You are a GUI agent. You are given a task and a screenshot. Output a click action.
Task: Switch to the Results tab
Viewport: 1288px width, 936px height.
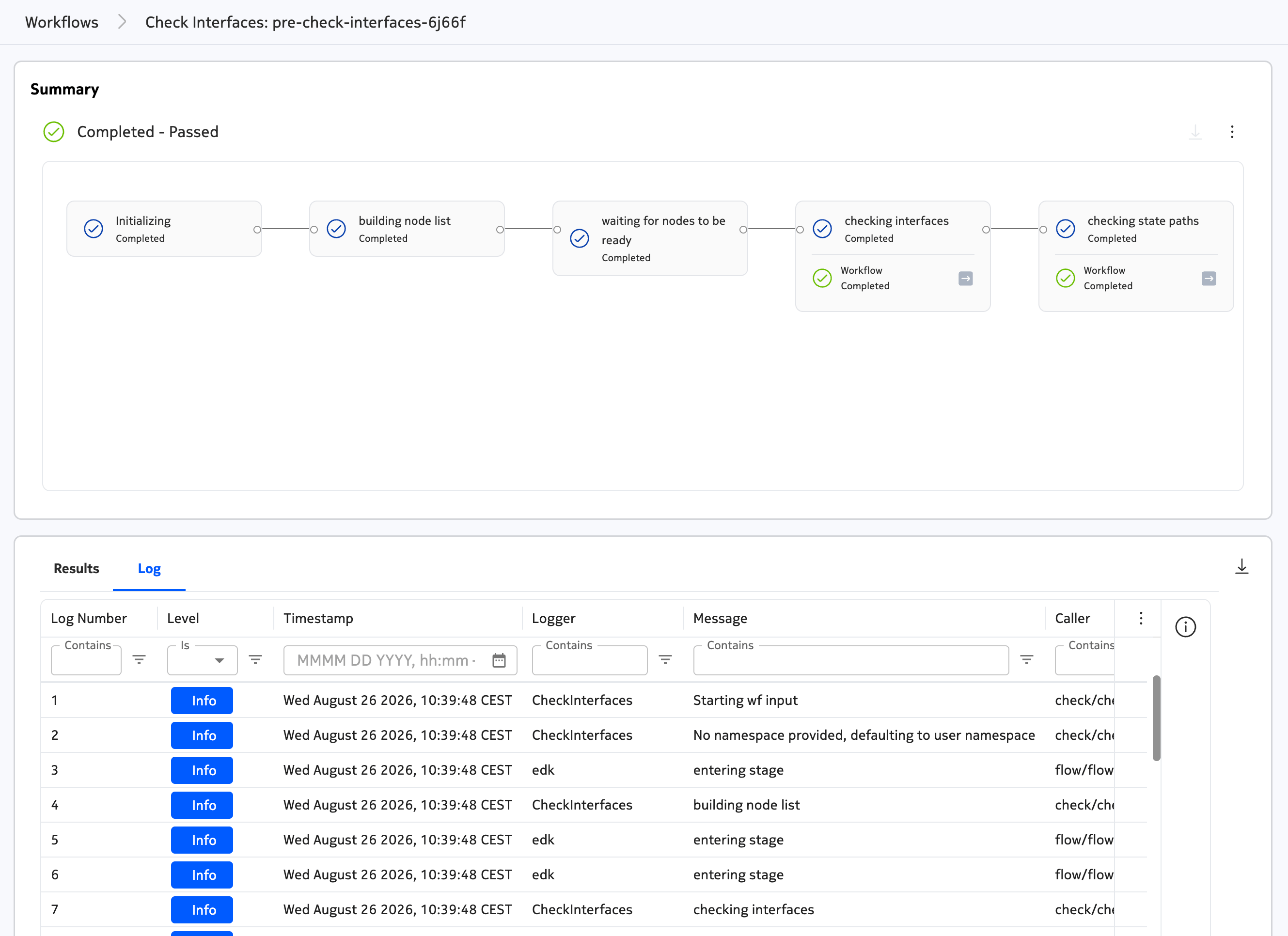(x=76, y=568)
